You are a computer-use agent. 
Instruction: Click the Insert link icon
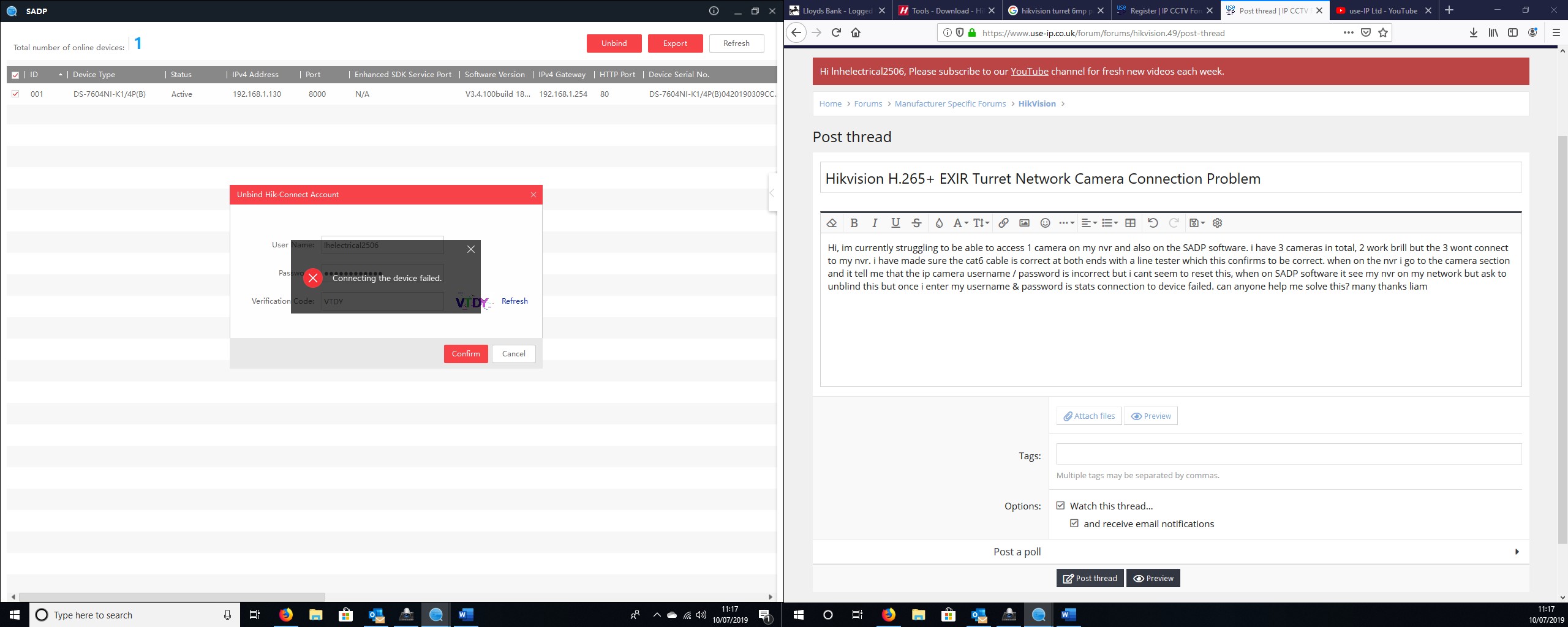coord(1003,223)
